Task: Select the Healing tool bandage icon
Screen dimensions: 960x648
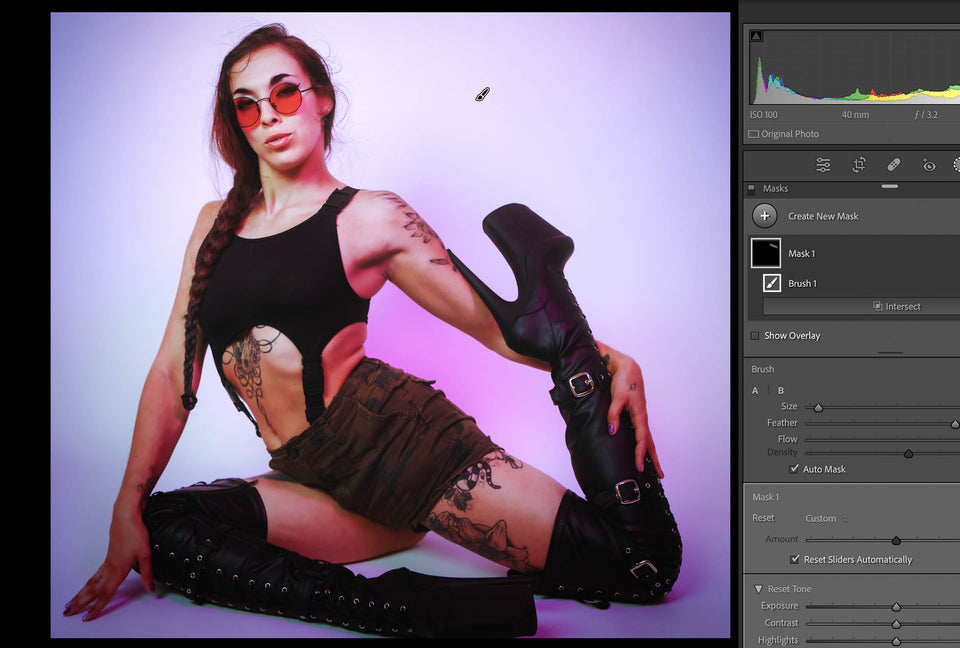Action: pyautogui.click(x=894, y=165)
